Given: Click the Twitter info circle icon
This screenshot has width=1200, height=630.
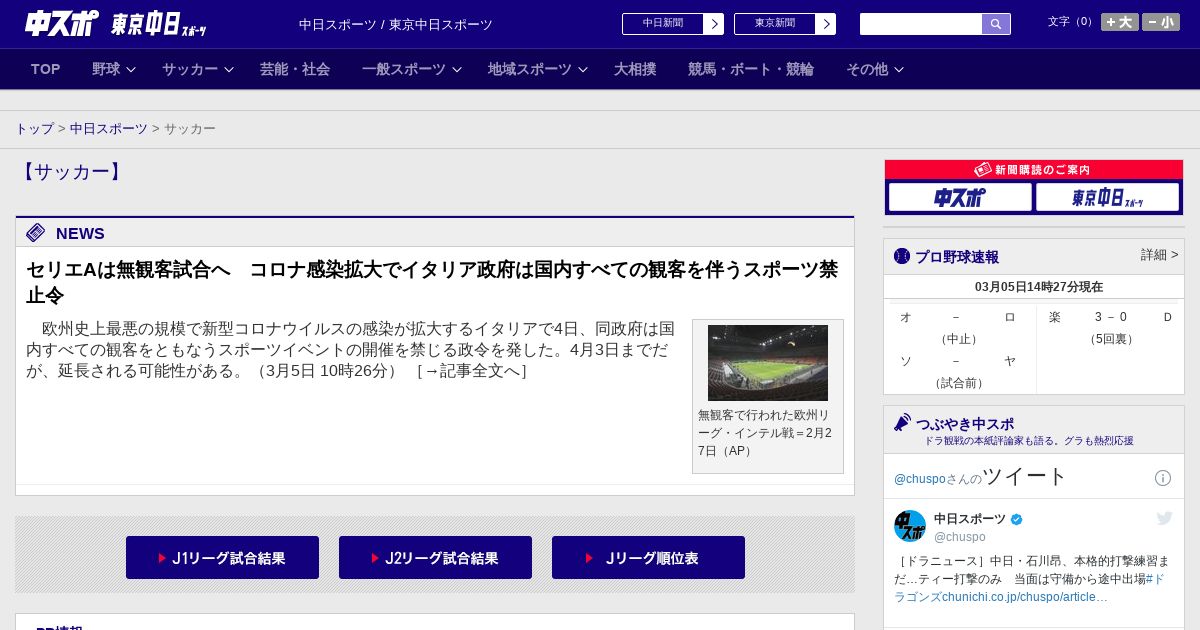Looking at the screenshot, I should coord(1163,478).
